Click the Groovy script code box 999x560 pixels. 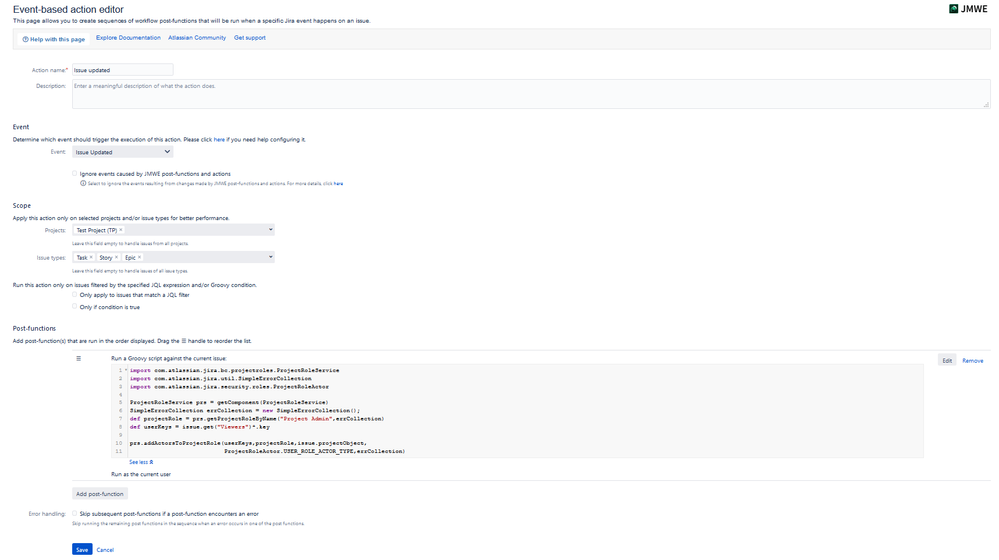click(517, 411)
